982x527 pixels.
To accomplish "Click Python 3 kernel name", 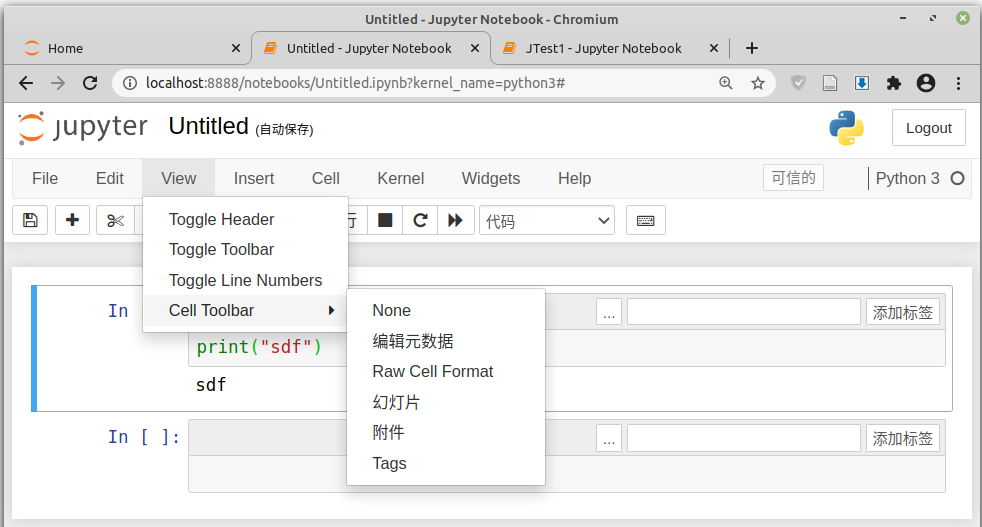I will (907, 179).
